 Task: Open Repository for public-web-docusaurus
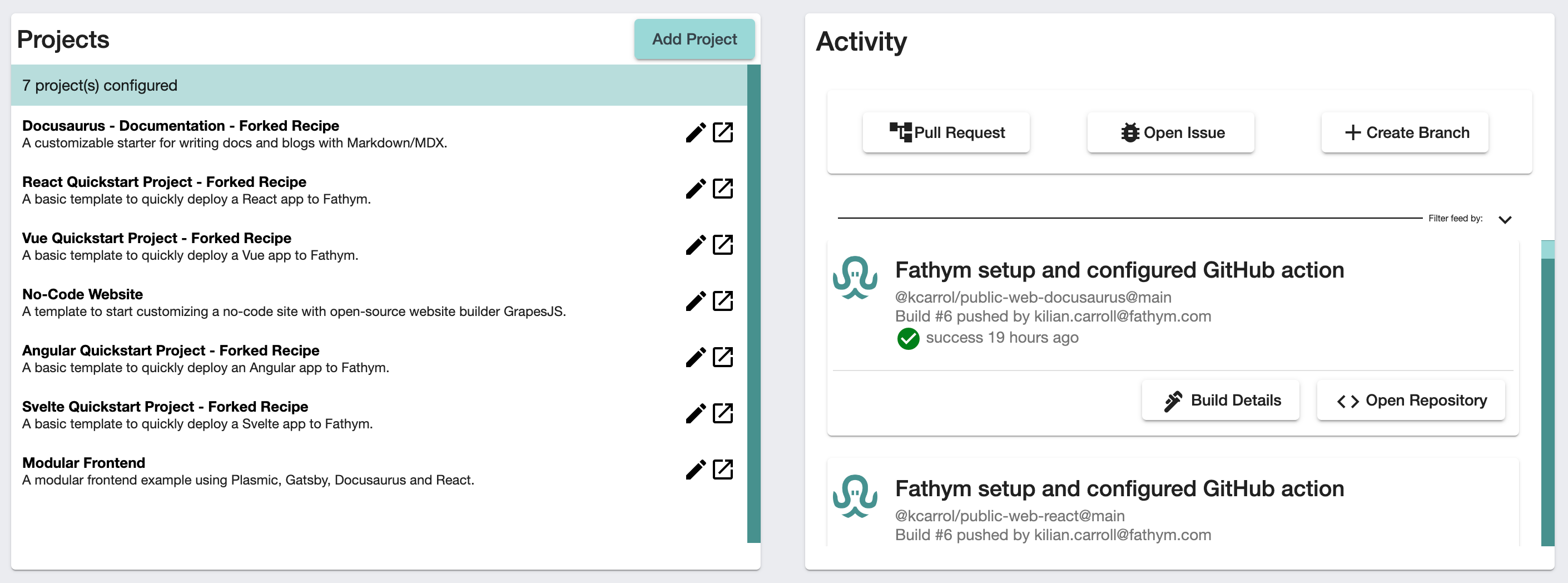(x=1410, y=400)
